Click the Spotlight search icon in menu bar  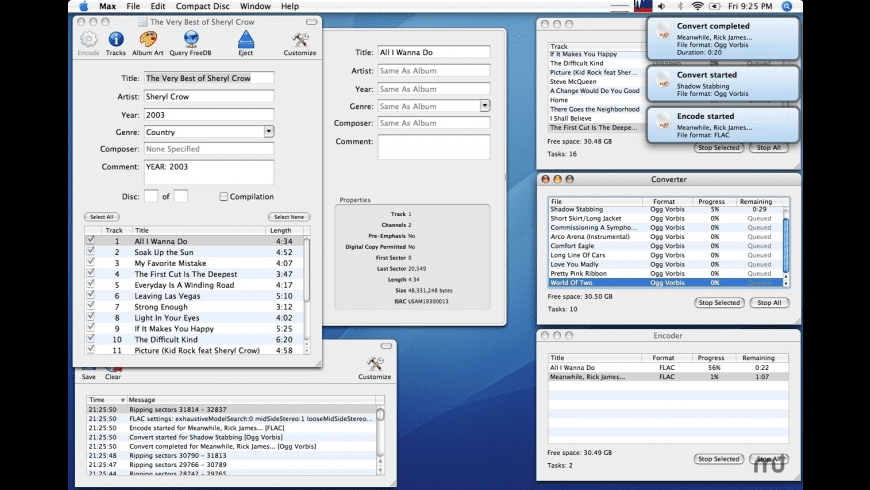pos(787,6)
